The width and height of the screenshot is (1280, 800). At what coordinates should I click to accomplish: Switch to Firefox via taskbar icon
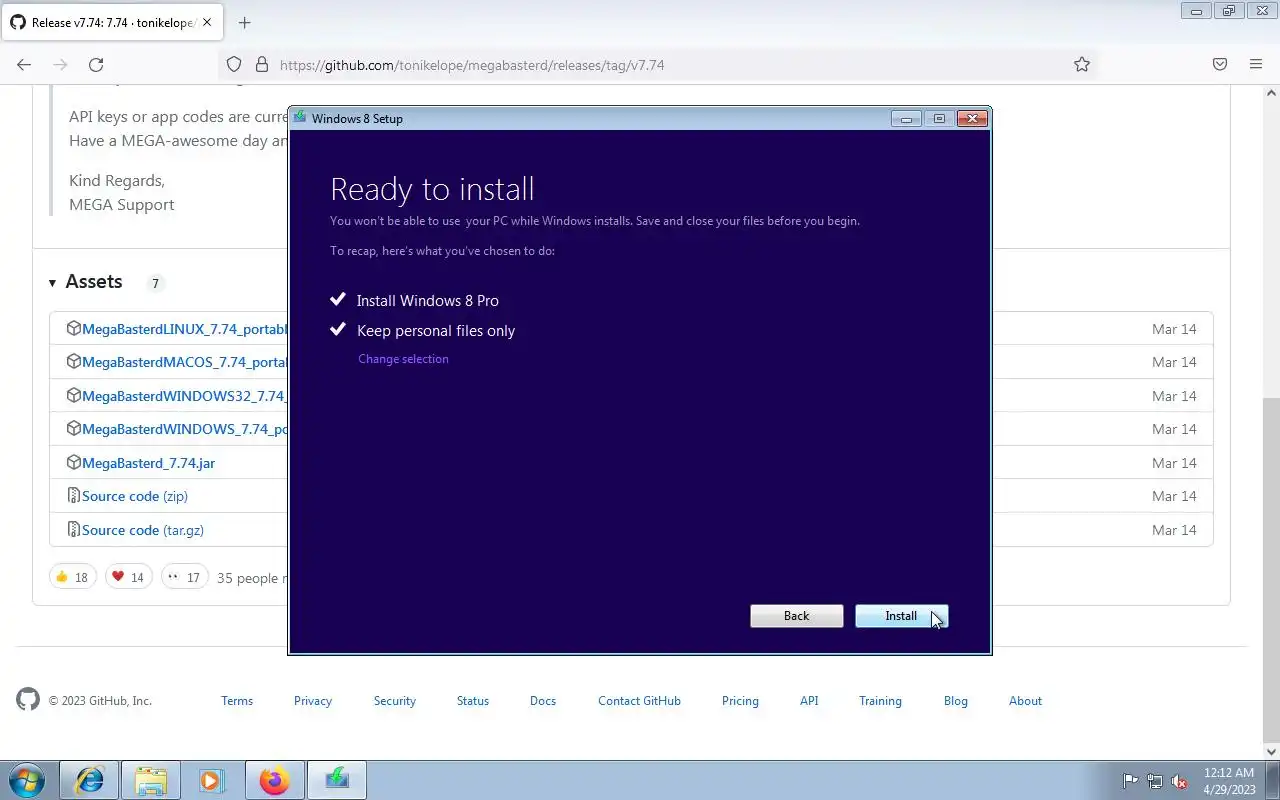point(274,780)
